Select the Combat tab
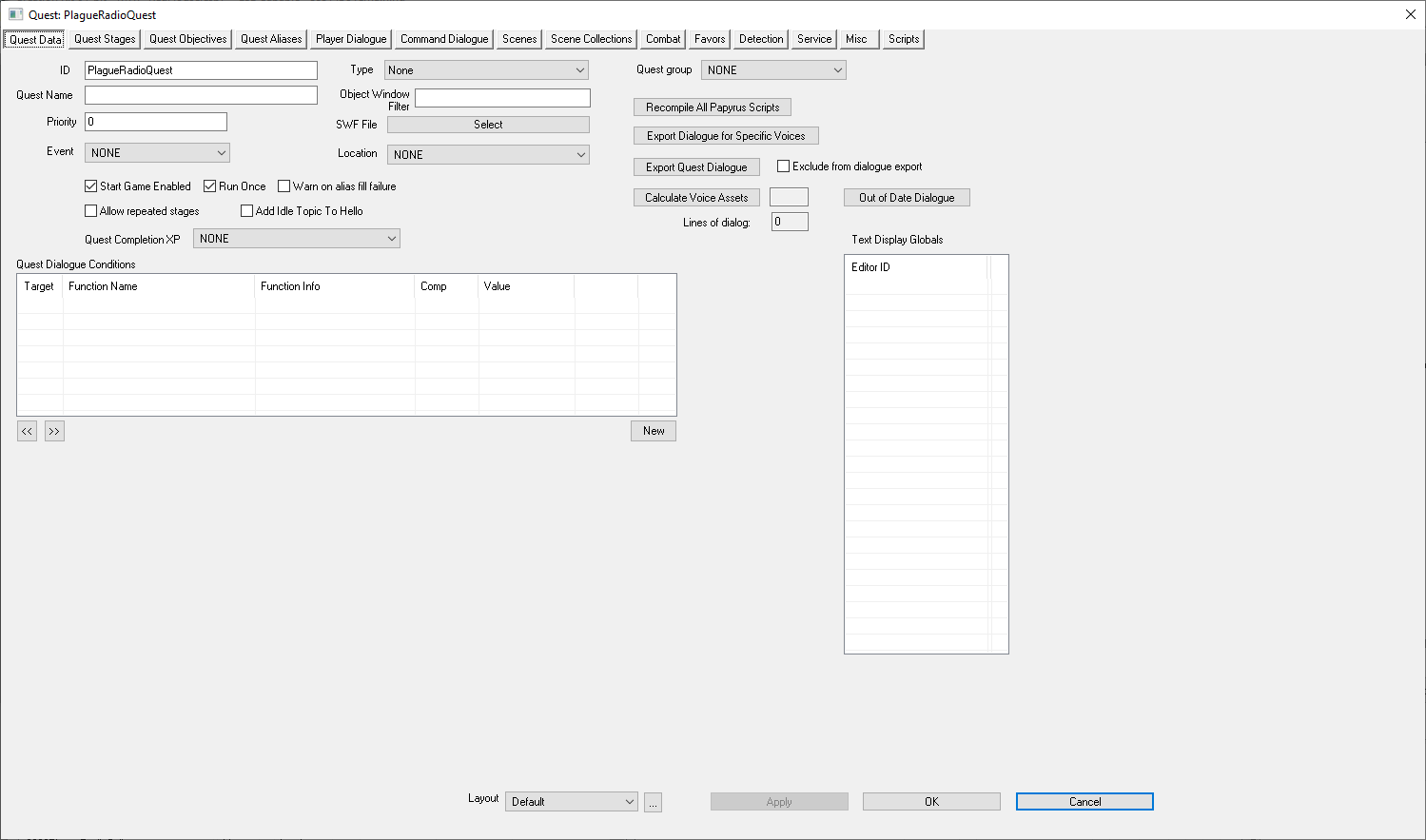1426x840 pixels. [663, 39]
